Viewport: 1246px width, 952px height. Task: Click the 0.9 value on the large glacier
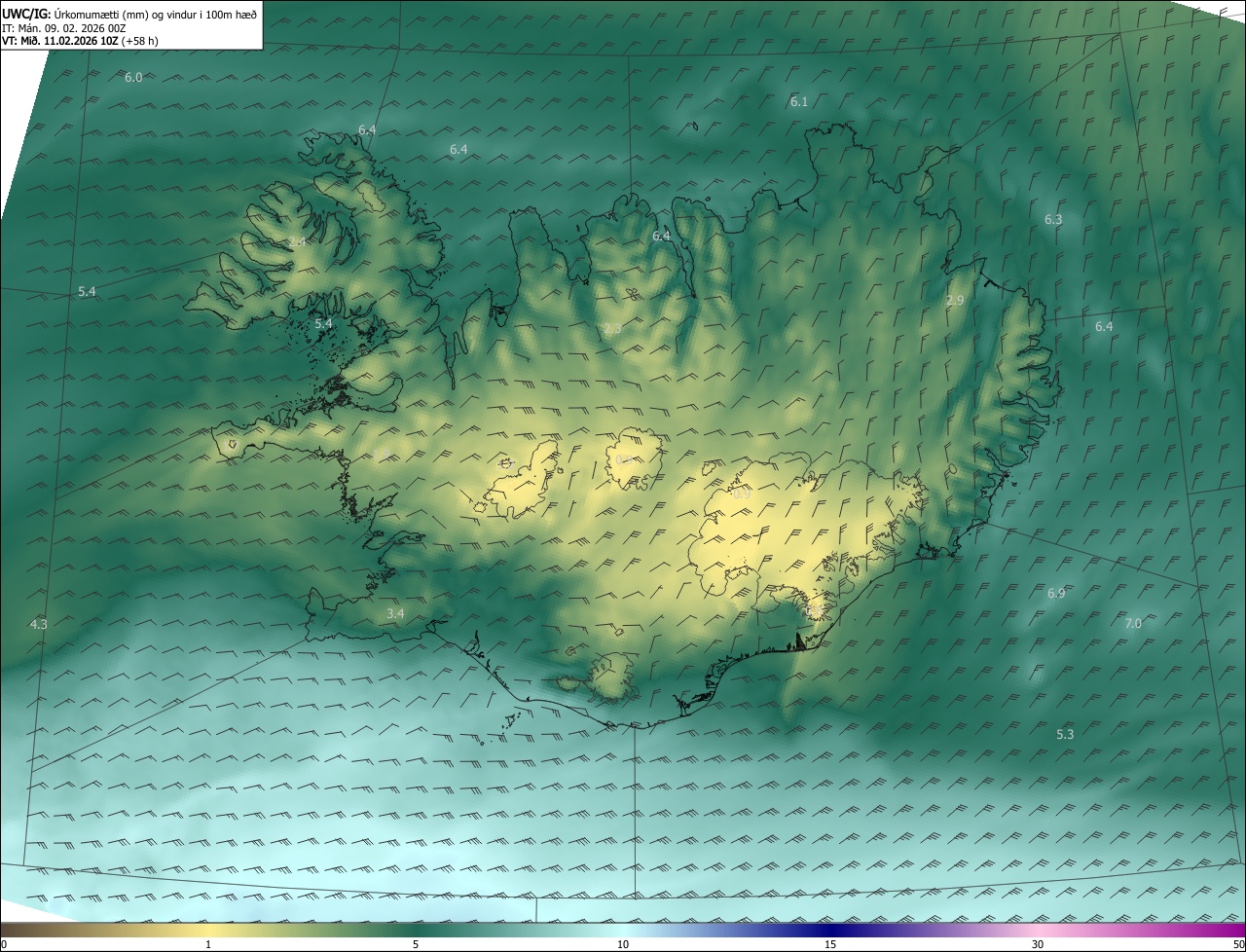tap(742, 494)
